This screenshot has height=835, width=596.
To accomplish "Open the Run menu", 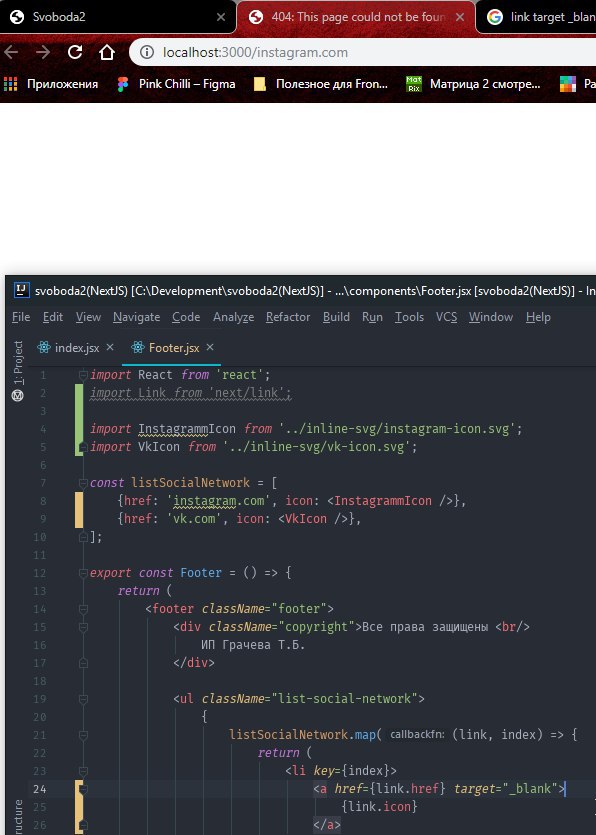I will click(x=372, y=317).
